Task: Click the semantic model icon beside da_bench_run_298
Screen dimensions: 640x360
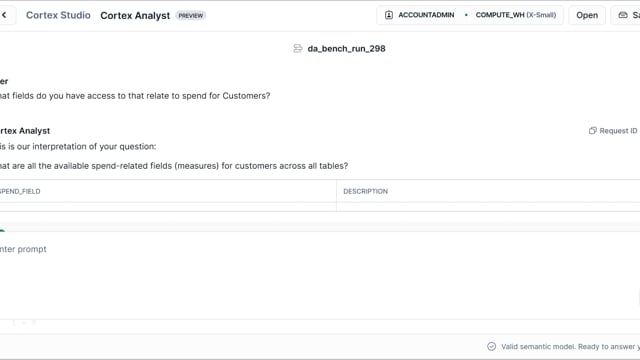Action: 298,49
